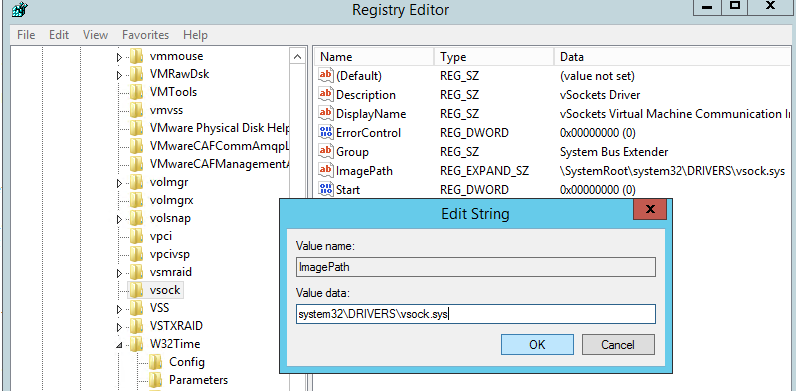The image size is (796, 391).
Task: Select the Config subfolder icon
Action: pyautogui.click(x=155, y=362)
